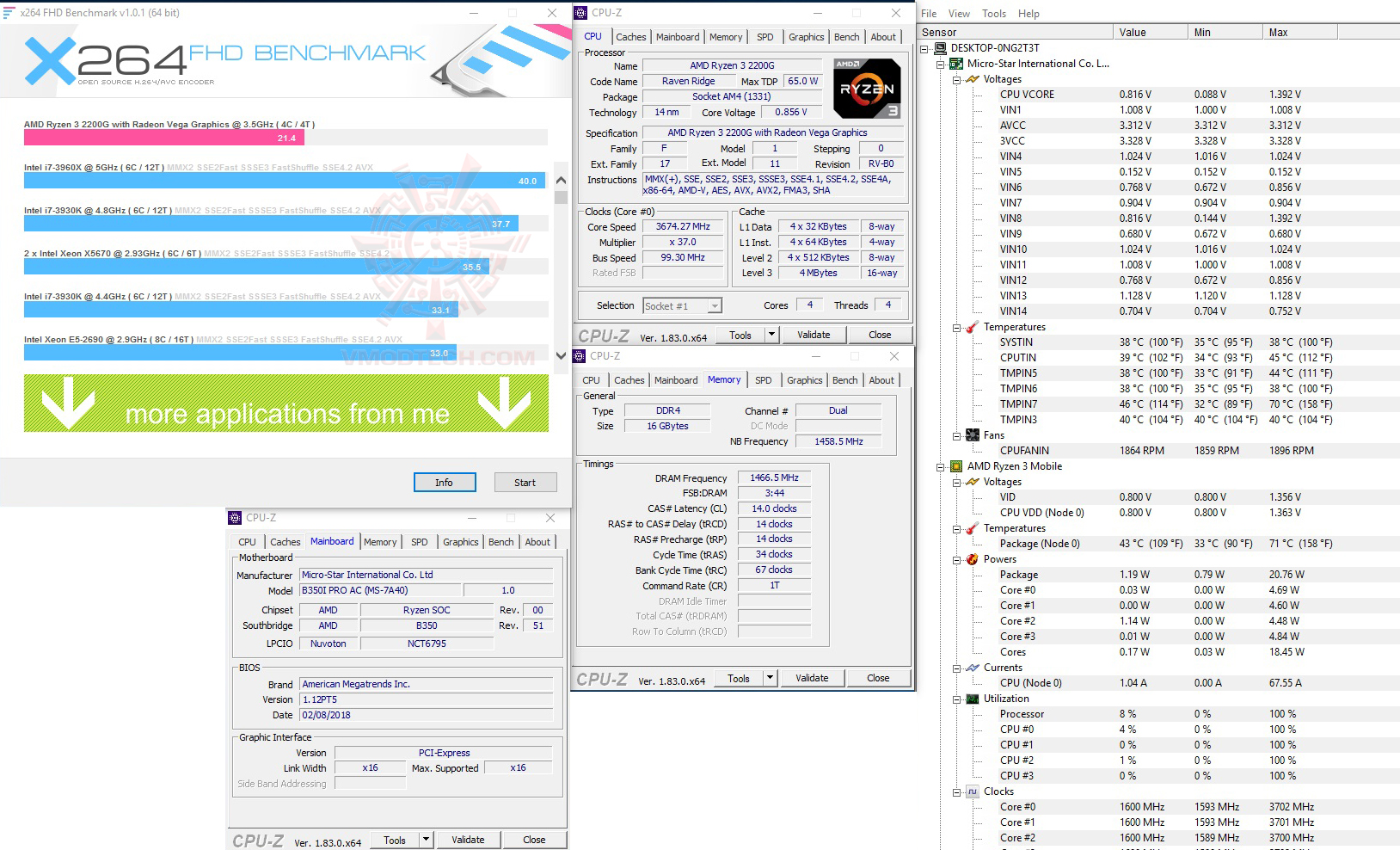The height and width of the screenshot is (850, 1400).
Task: Click the Utilization icon in sensor tree
Action: 973,699
